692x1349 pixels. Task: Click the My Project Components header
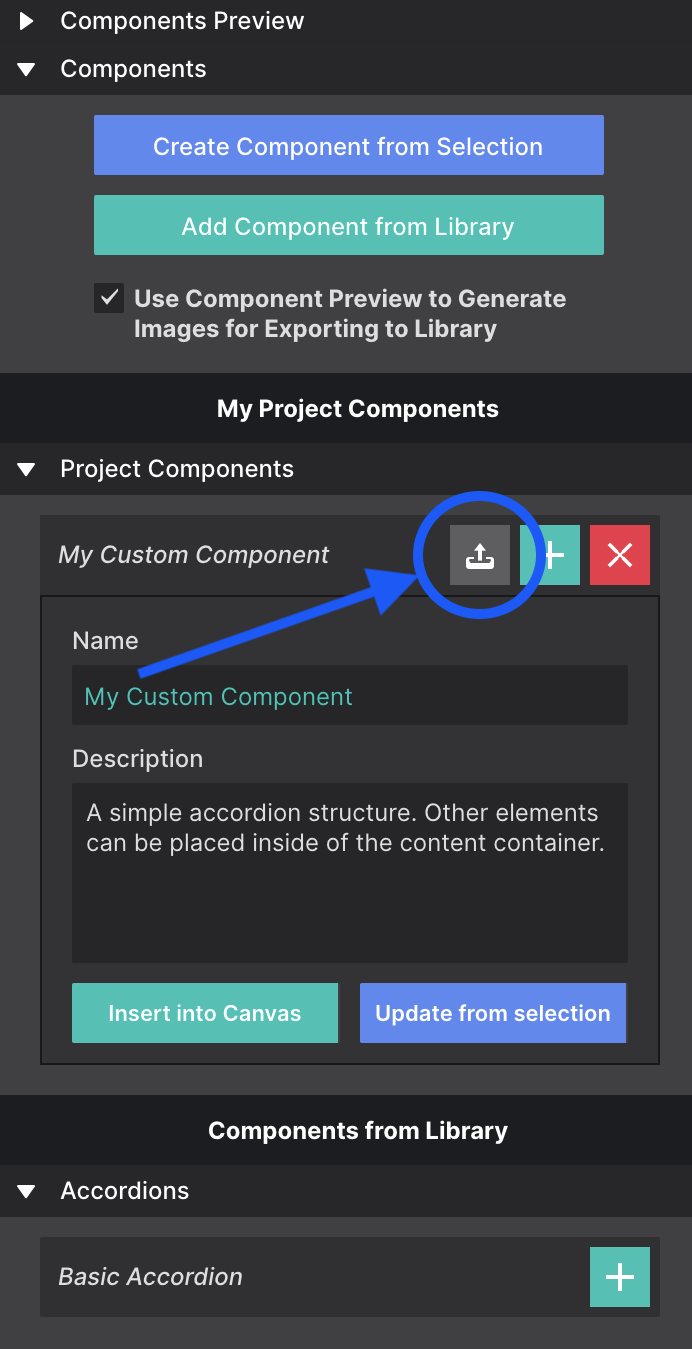[x=357, y=408]
